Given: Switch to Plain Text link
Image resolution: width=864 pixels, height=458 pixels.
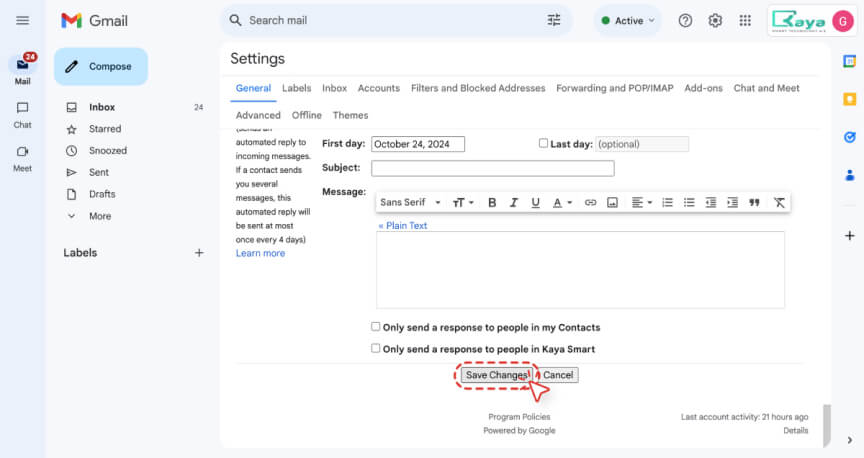Looking at the screenshot, I should tap(403, 225).
